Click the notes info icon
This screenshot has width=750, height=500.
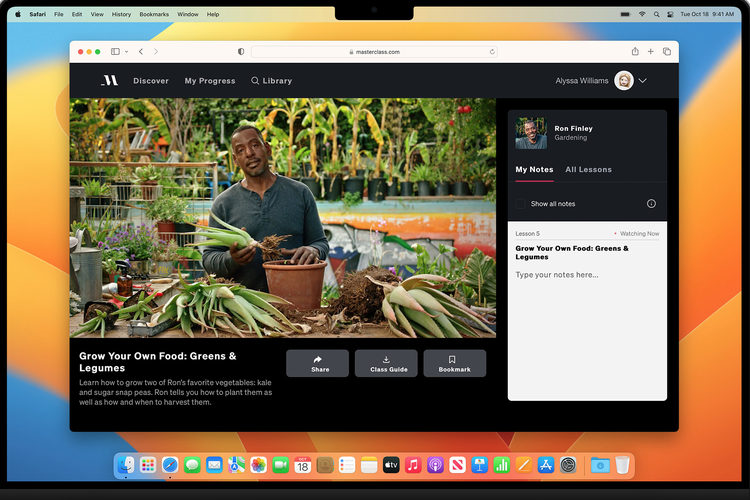pyautogui.click(x=651, y=204)
